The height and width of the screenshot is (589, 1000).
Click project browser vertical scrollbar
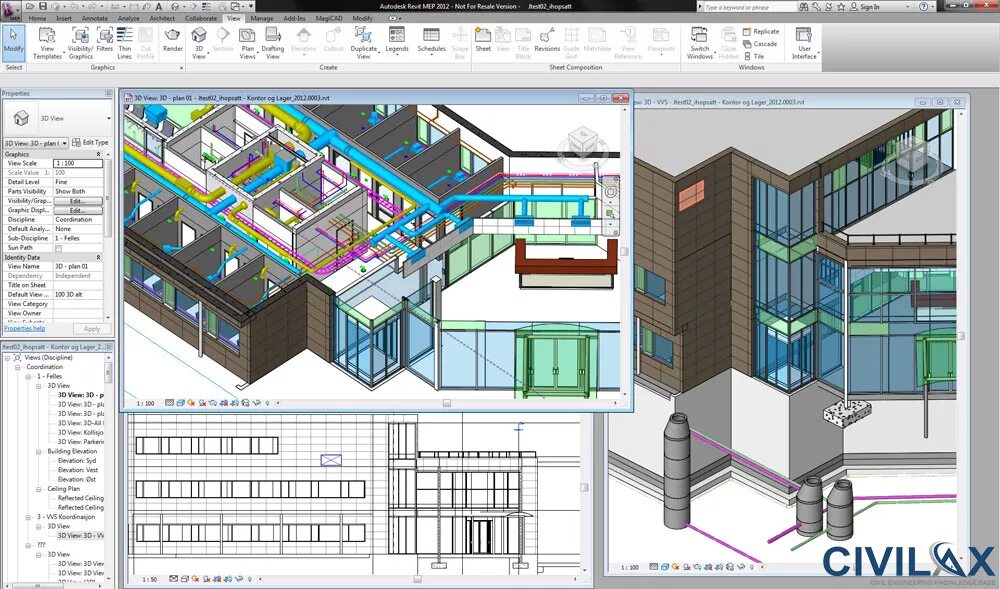coord(108,373)
